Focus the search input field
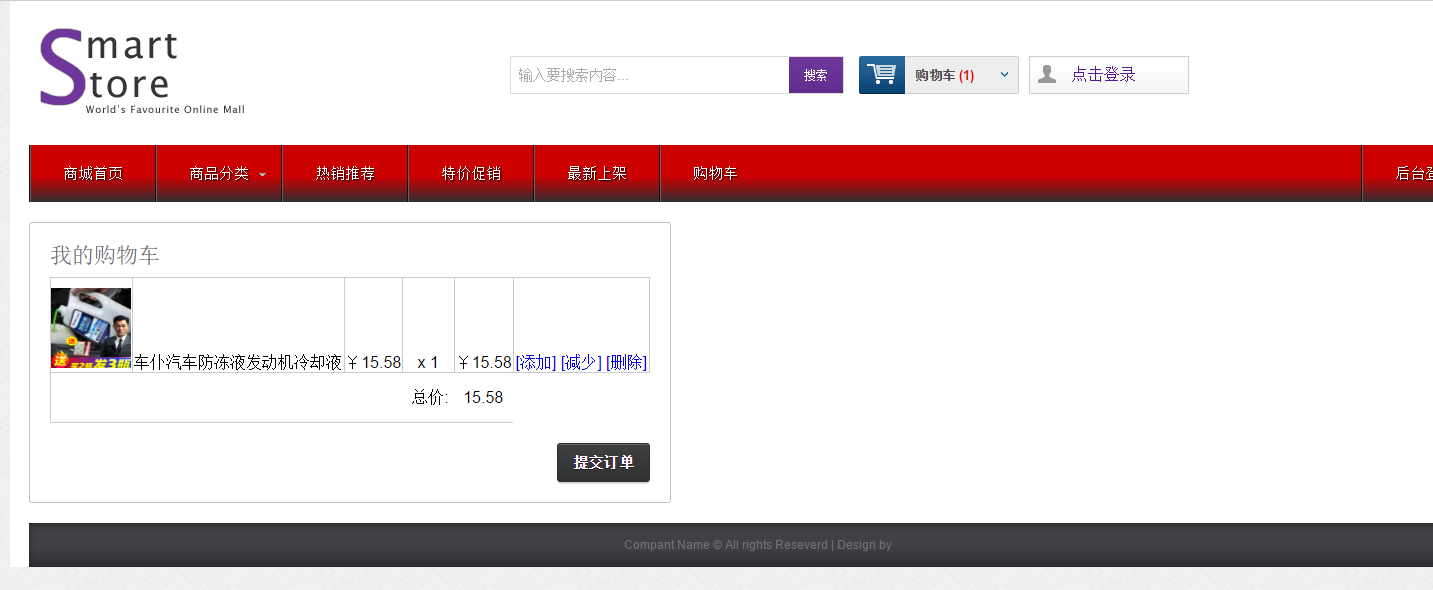The width and height of the screenshot is (1433, 590). [650, 75]
